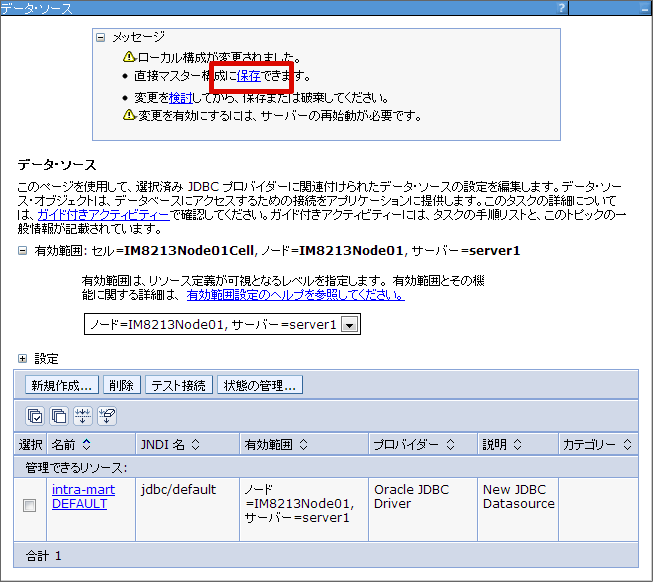Screen dimensions: 653x582
Task: Expand the 設定 section
Action: click(22, 358)
